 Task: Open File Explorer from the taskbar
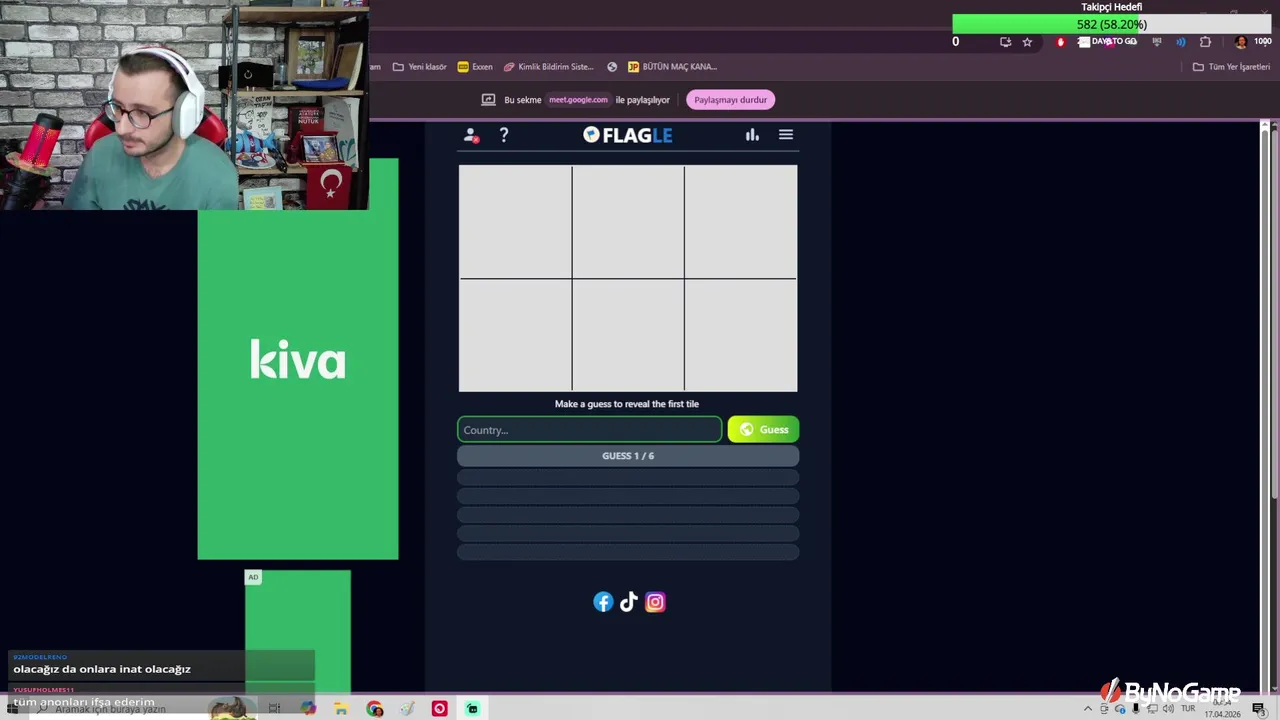341,709
